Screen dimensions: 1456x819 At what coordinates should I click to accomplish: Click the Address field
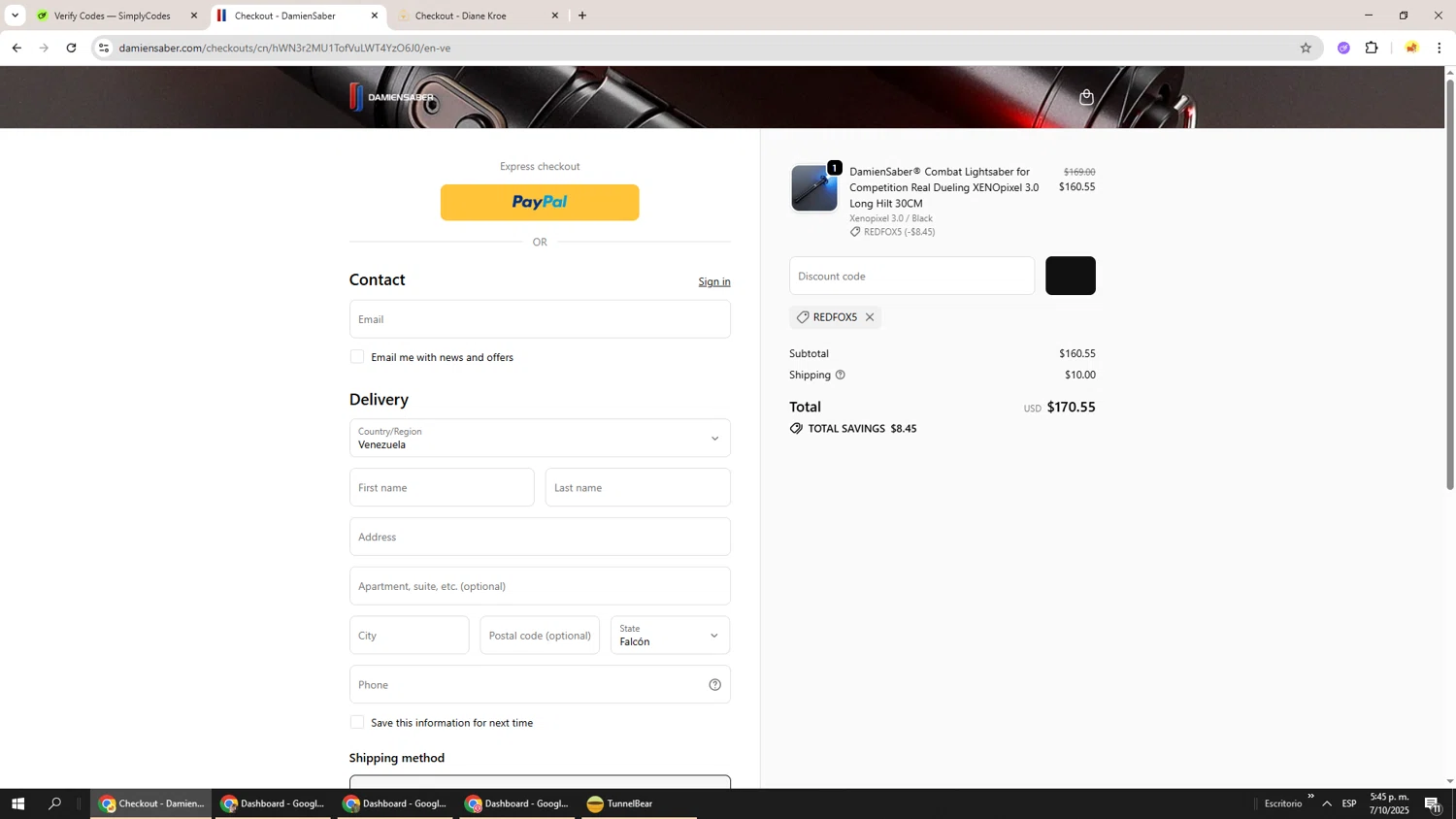point(540,537)
